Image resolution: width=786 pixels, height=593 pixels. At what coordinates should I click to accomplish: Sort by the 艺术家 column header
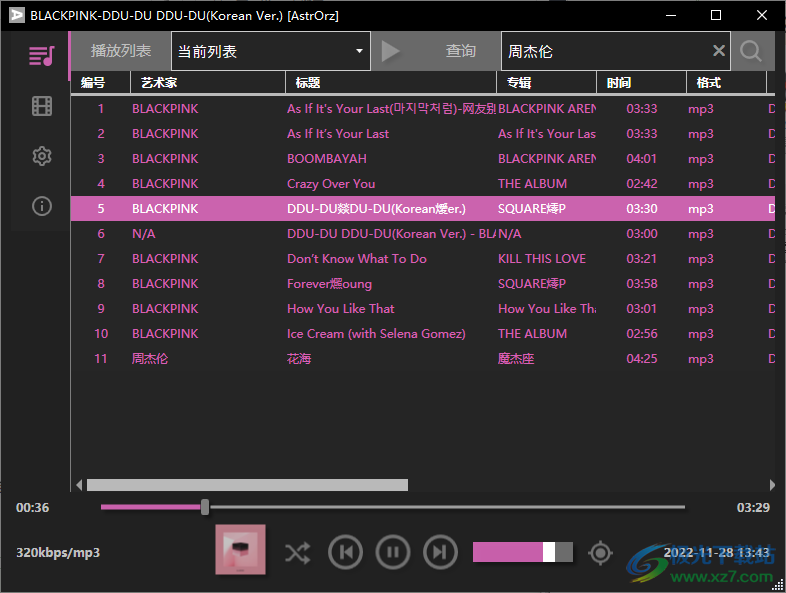coord(208,82)
